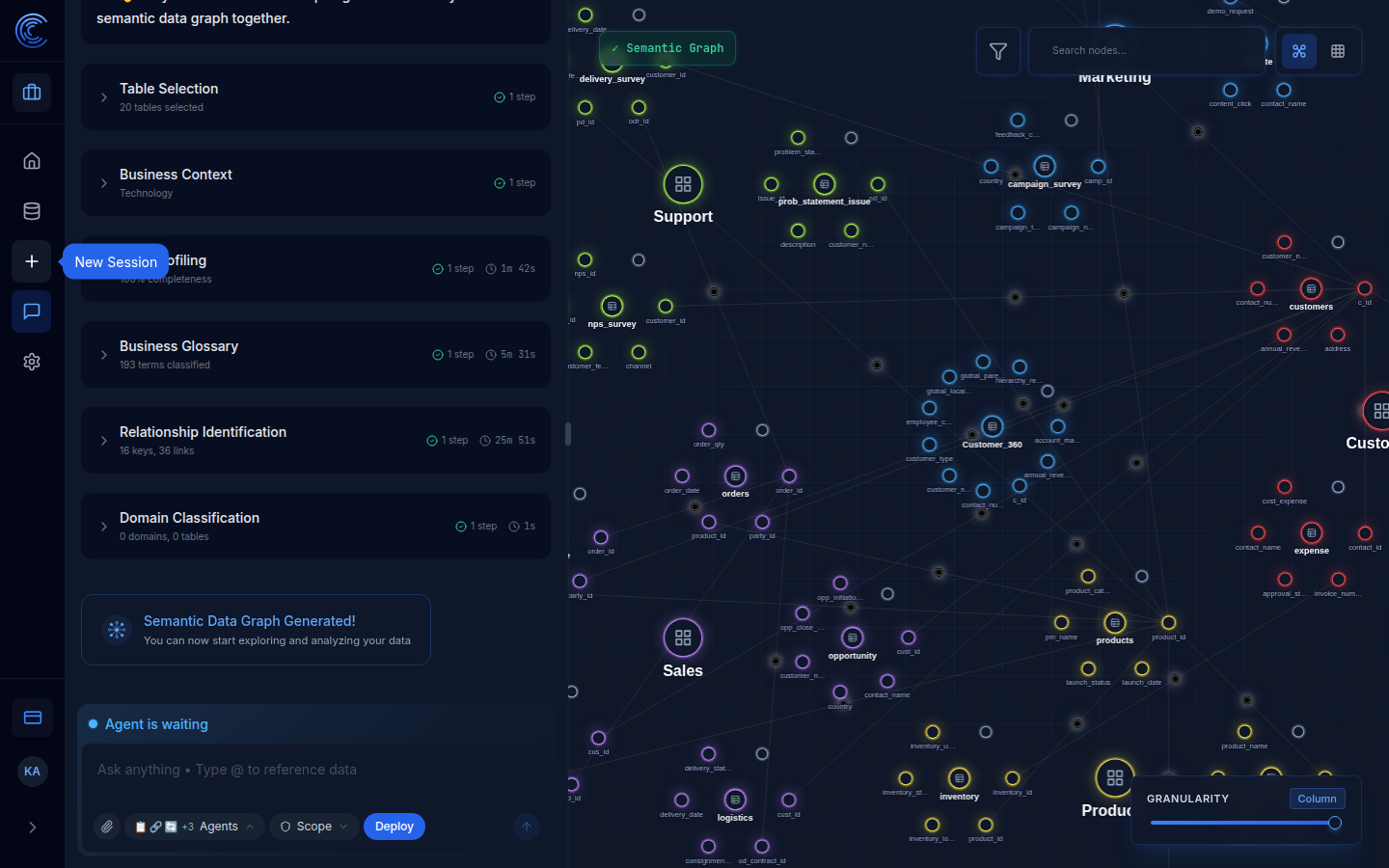Select the products table node
This screenshot has width=1389, height=868.
[x=1115, y=623]
